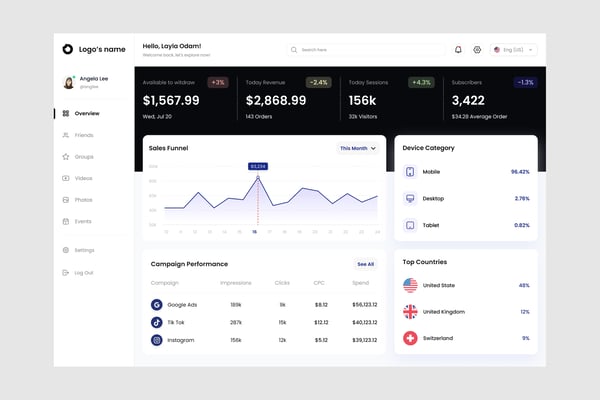Click the Friends people icon
Viewport: 600px width, 400px height.
pos(66,135)
